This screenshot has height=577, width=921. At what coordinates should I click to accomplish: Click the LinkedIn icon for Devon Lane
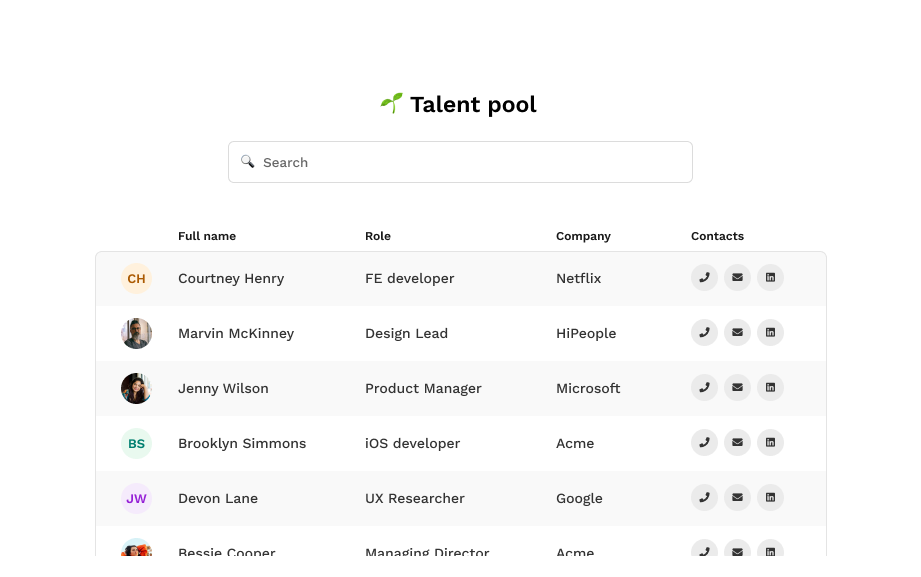770,497
